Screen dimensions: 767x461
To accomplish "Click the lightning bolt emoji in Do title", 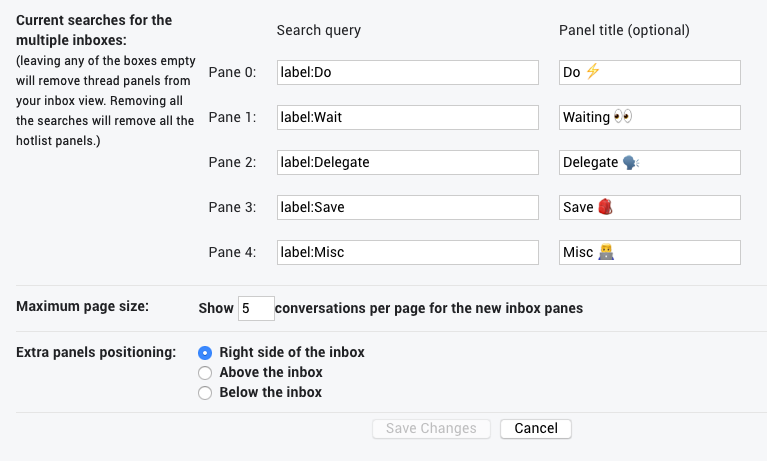I will pyautogui.click(x=593, y=72).
